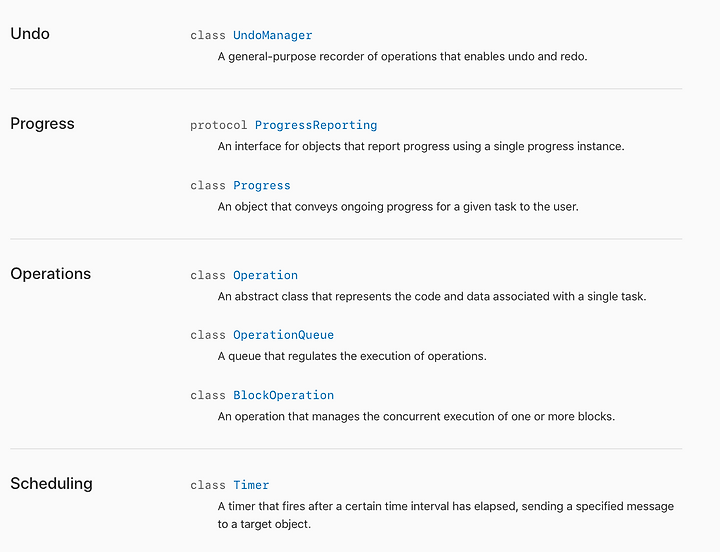720x552 pixels.
Task: Select the Scheduling section heading
Action: (x=51, y=484)
